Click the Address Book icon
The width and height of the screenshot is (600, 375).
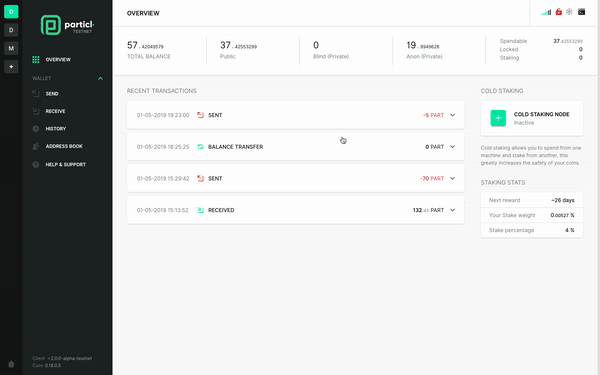[36, 146]
